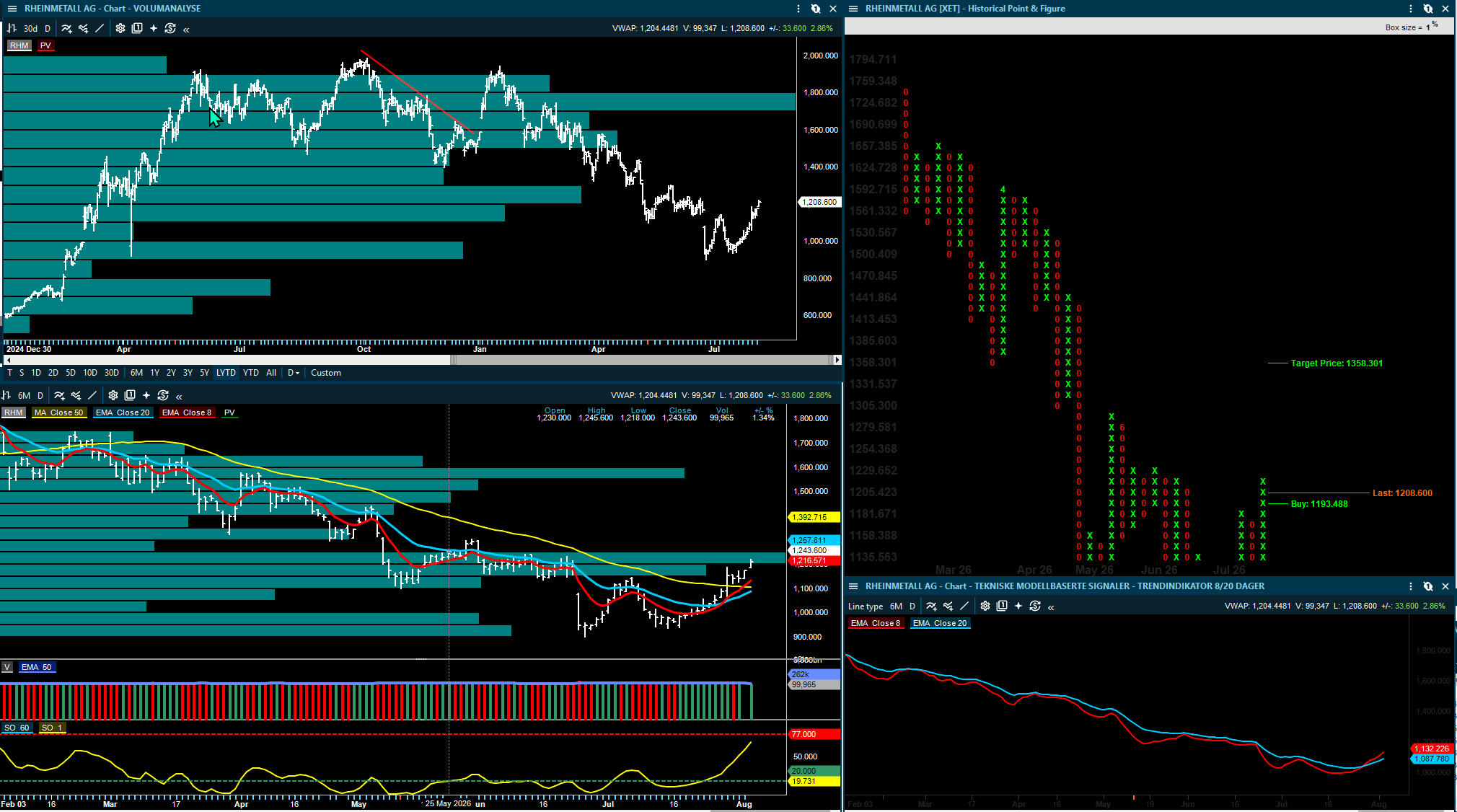Select the 1Y time range
The width and height of the screenshot is (1457, 812).
pos(154,373)
